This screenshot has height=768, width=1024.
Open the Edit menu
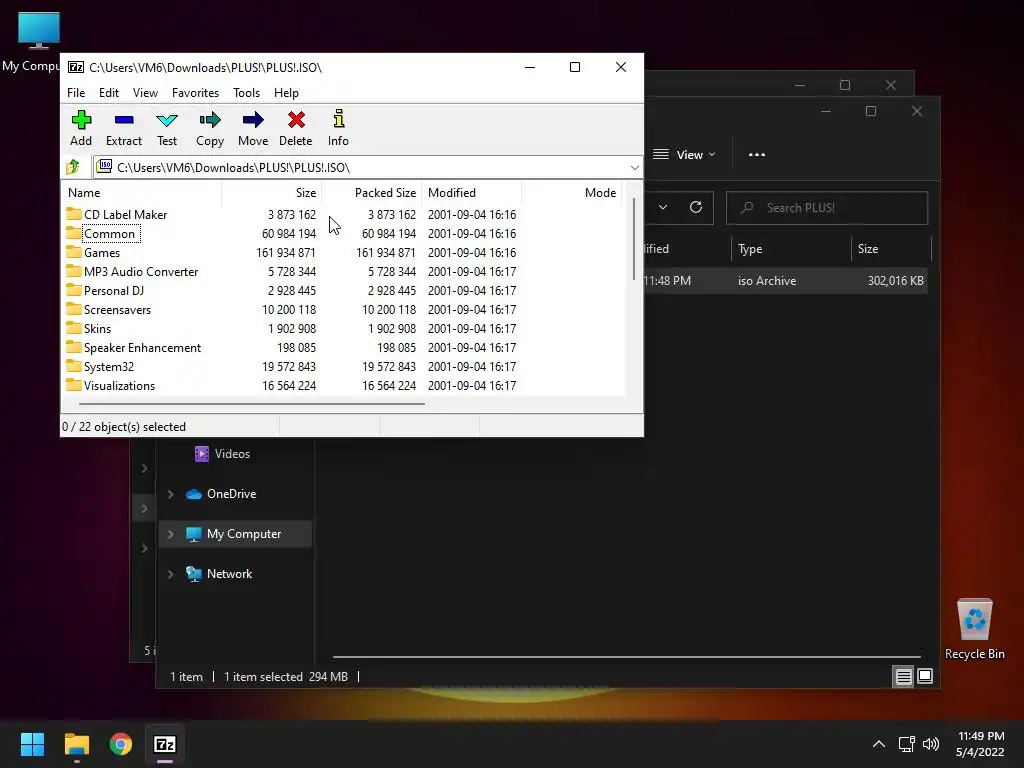coord(108,93)
